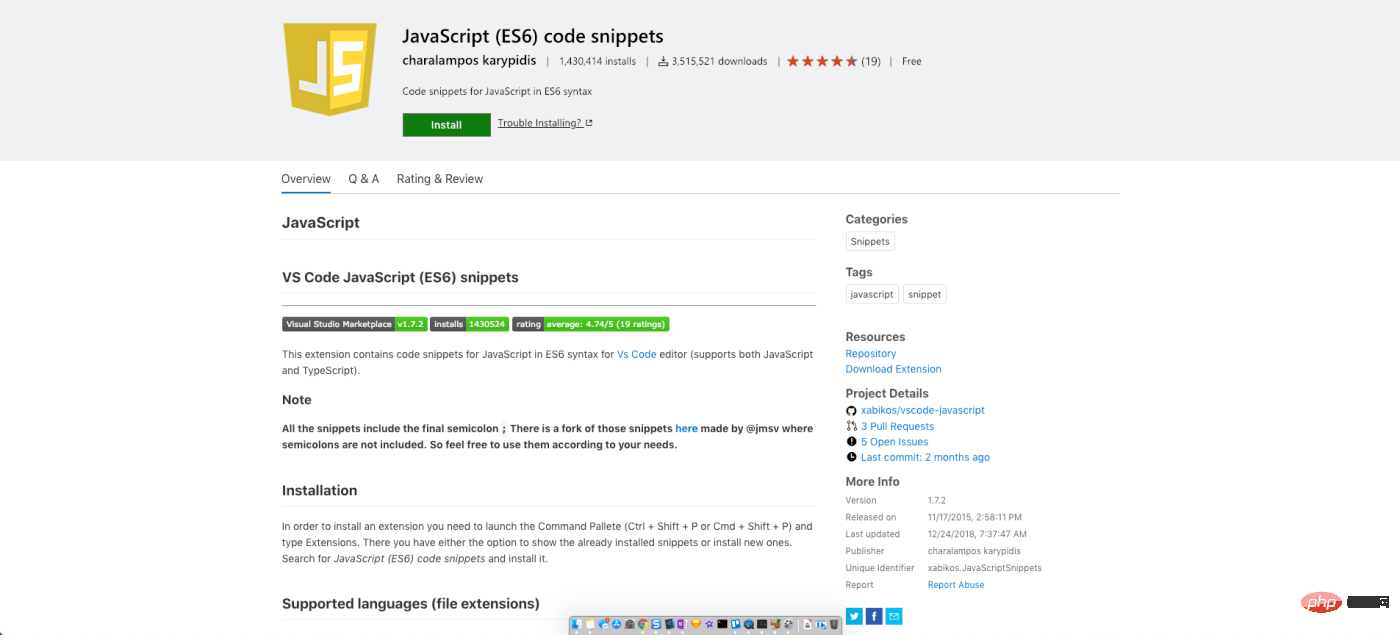Viewport: 1400px width, 635px height.
Task: Share extension on Twitter
Action: click(854, 616)
